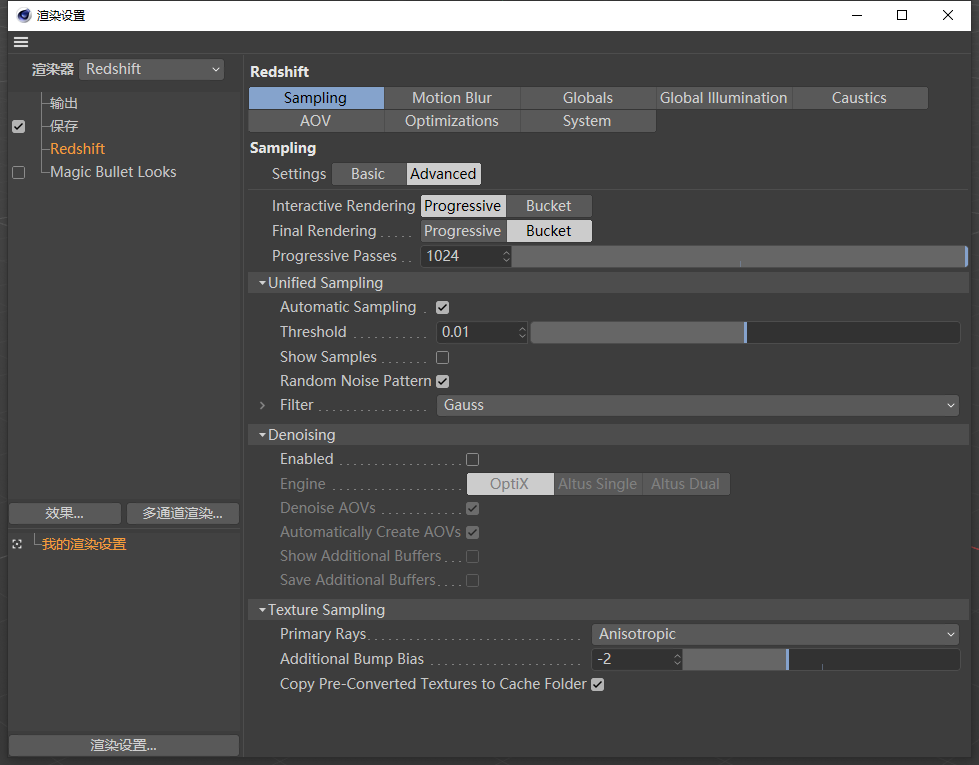The height and width of the screenshot is (765, 979).
Task: Enable Magic Bullet Looks checkbox
Action: click(18, 172)
